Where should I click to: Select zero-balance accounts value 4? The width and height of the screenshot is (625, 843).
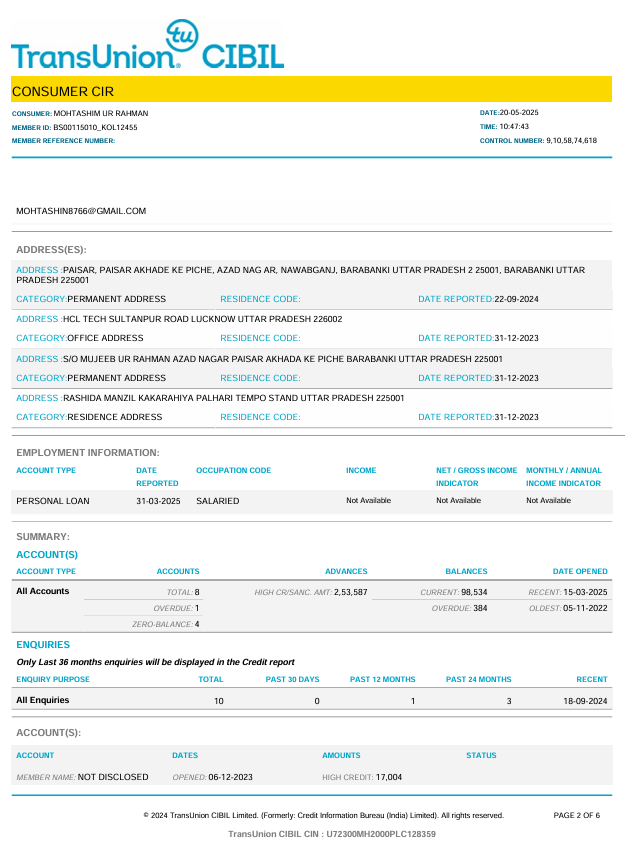pyautogui.click(x=197, y=624)
